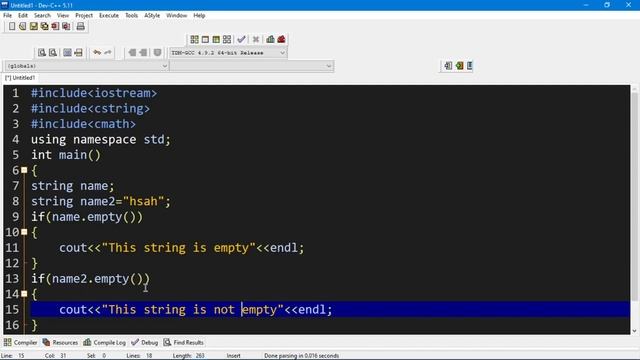The image size is (640, 360).
Task: Open the AStyle menu
Action: click(152, 16)
